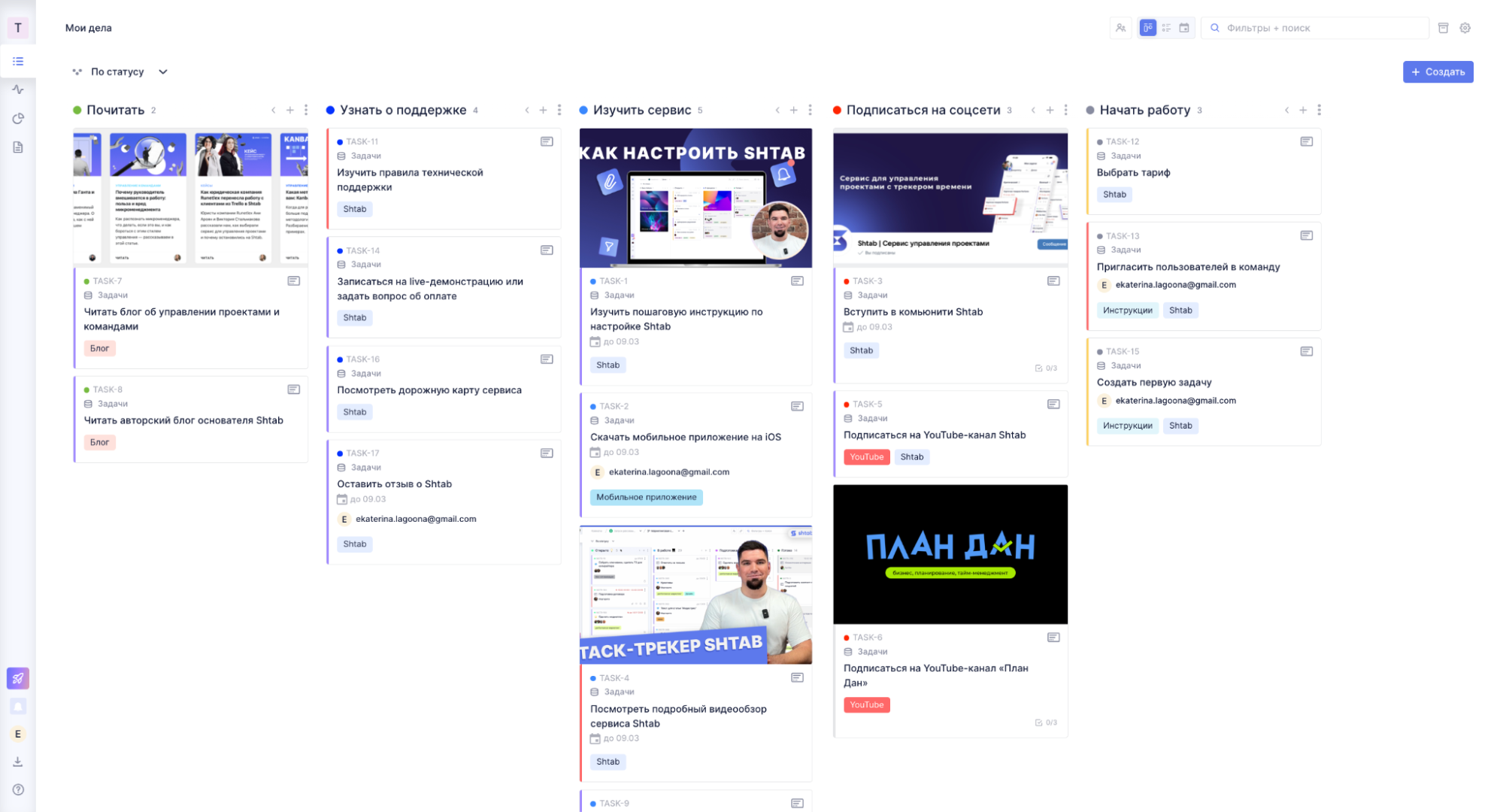Open the help question mark icon
The width and height of the screenshot is (1503, 812).
(18, 789)
